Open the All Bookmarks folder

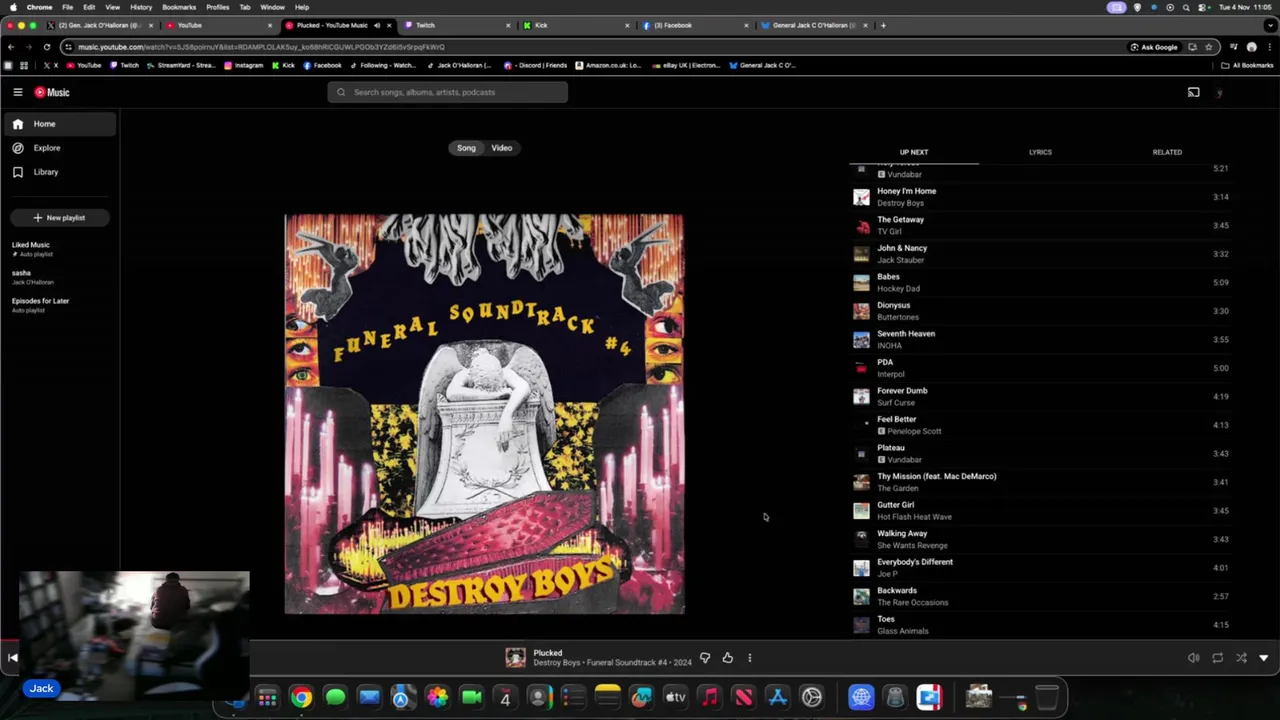pos(1247,65)
